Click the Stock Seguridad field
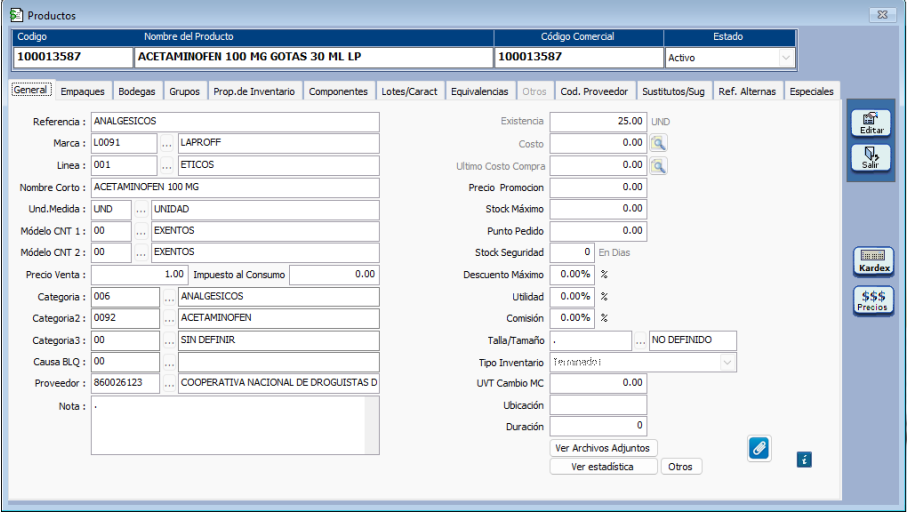909x515 pixels. (x=572, y=252)
